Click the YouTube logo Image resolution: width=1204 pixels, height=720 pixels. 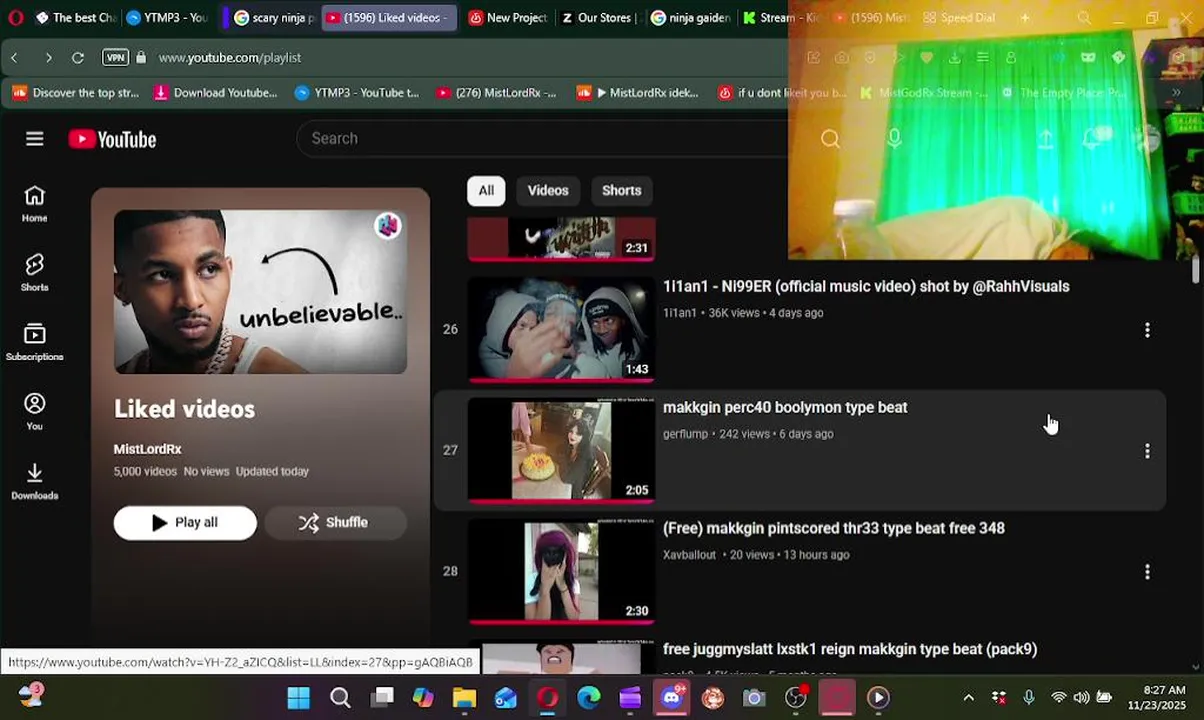click(x=112, y=140)
